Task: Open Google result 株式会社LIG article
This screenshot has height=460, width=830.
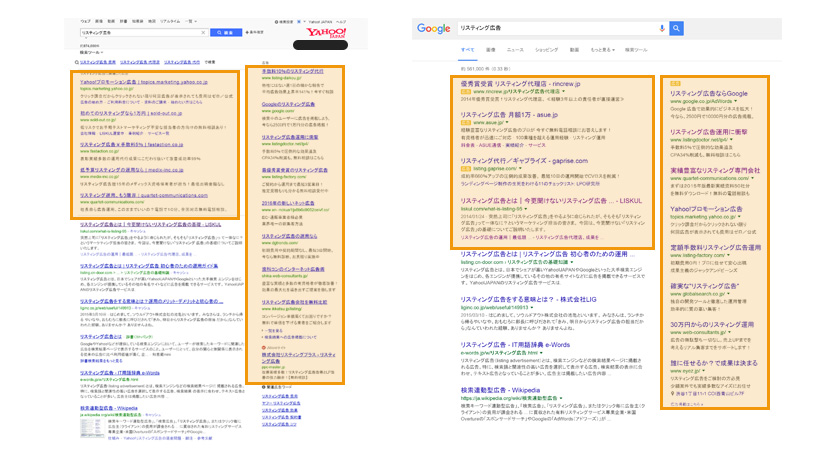Action: [528, 299]
